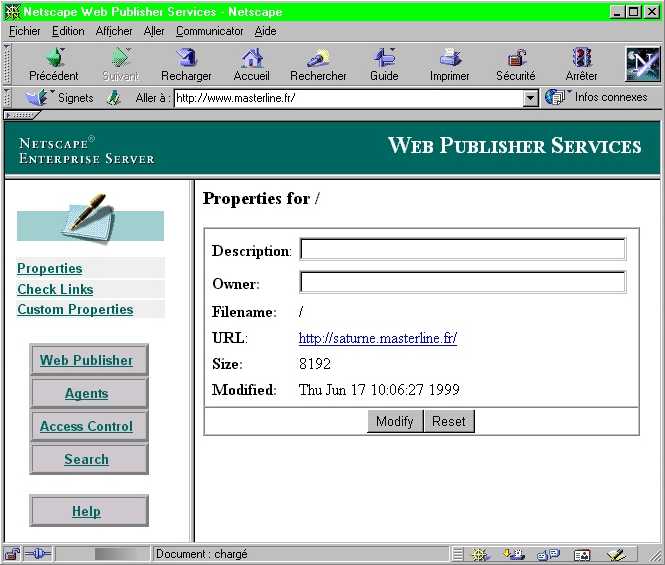Open the Guide toolbar button
This screenshot has height=565, width=665.
384,64
